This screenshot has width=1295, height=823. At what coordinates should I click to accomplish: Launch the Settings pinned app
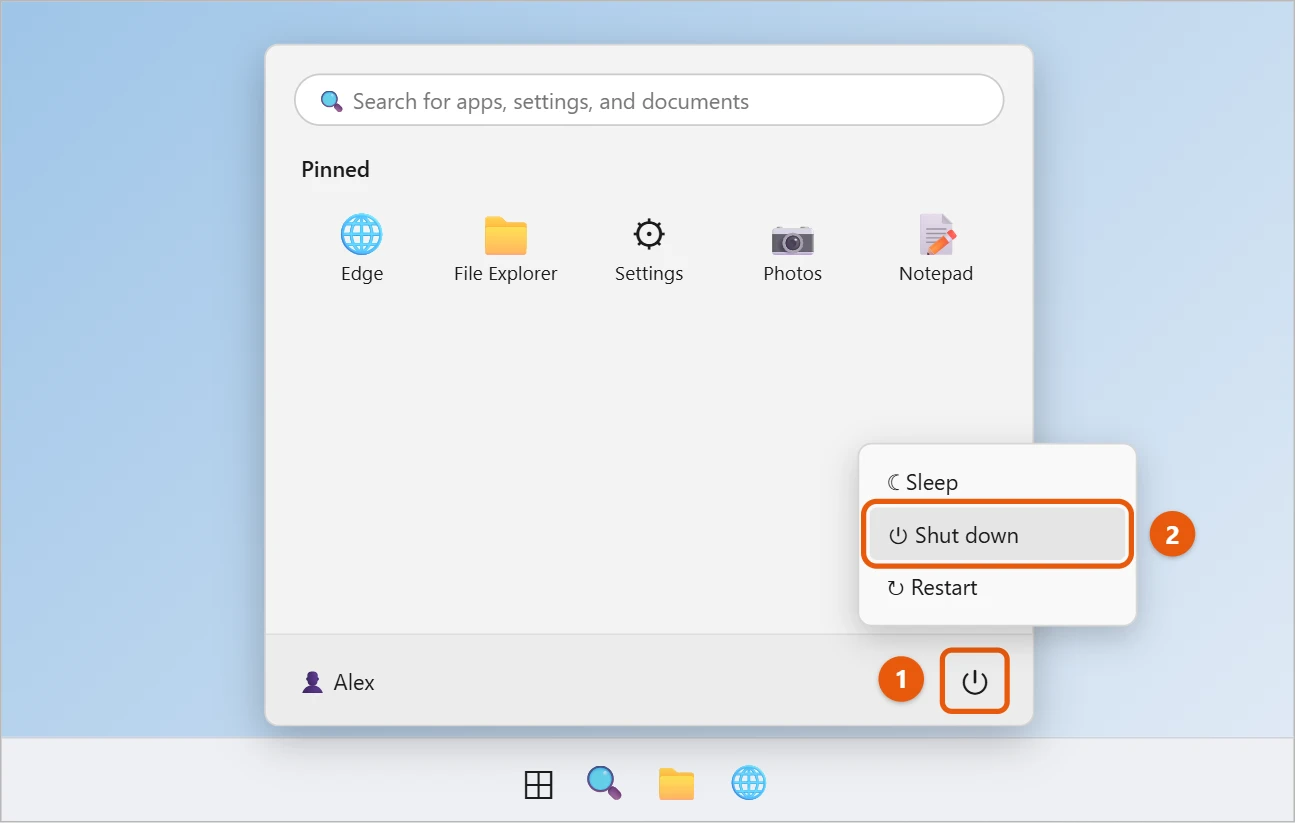click(x=649, y=249)
